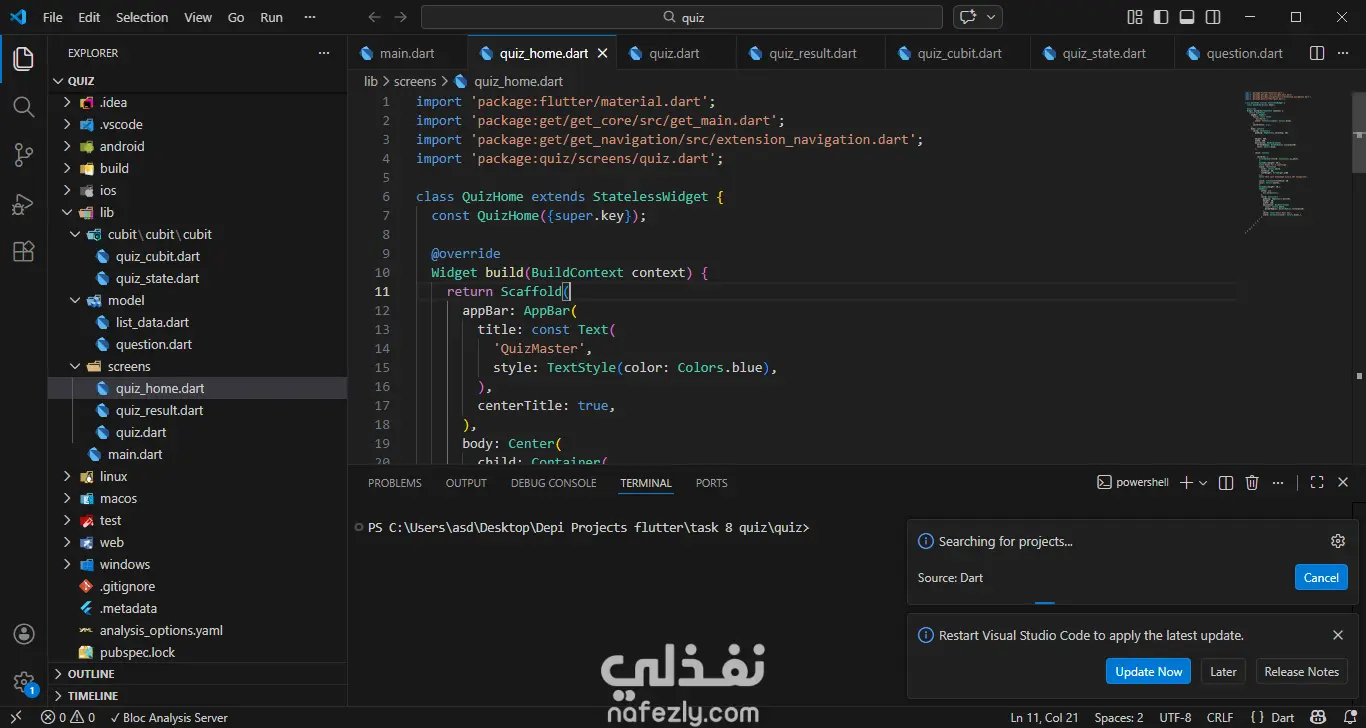This screenshot has height=728, width=1366.
Task: Expand the TIMELINE section
Action: pos(197,696)
